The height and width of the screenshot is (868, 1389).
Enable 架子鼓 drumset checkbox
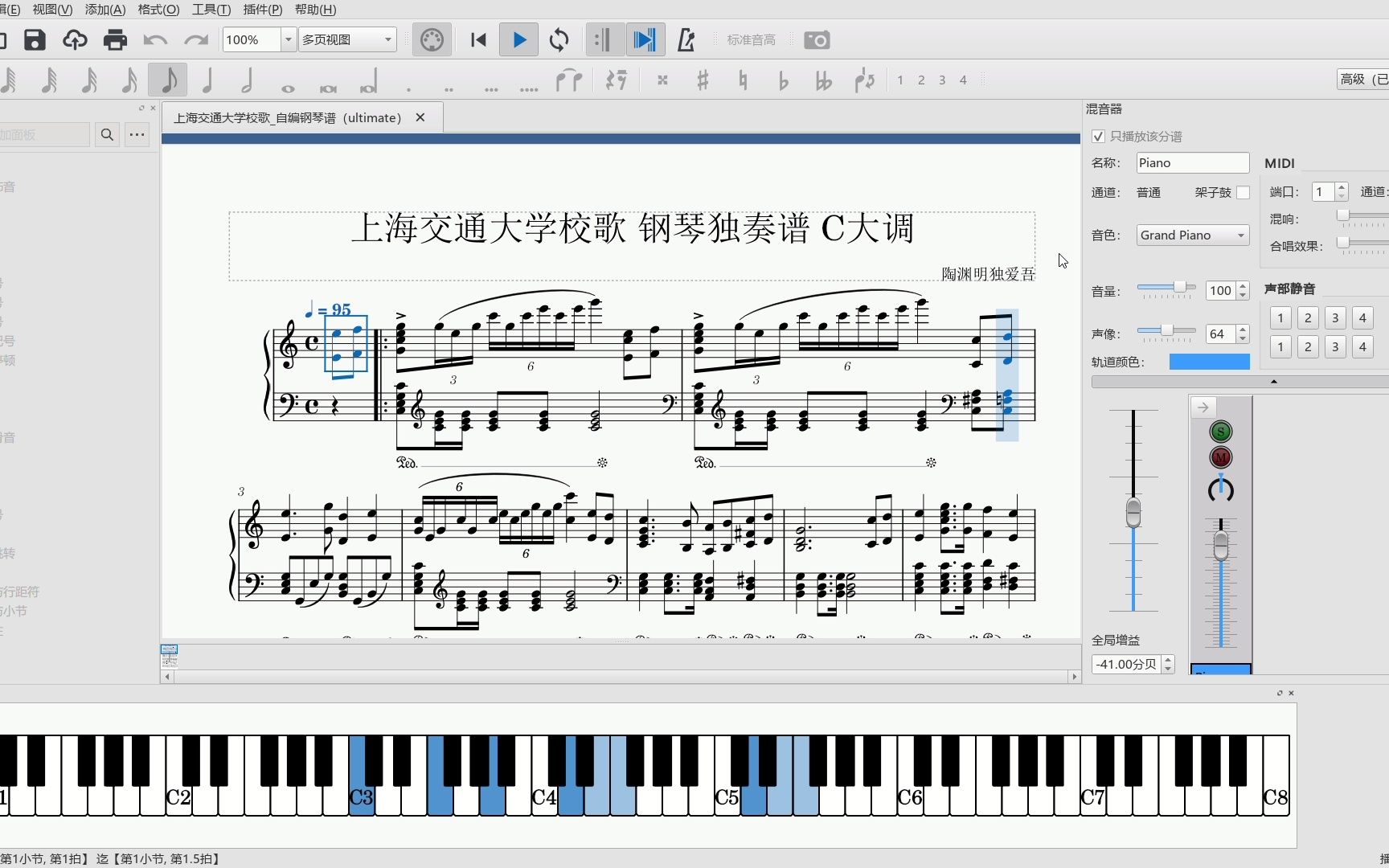click(x=1244, y=192)
